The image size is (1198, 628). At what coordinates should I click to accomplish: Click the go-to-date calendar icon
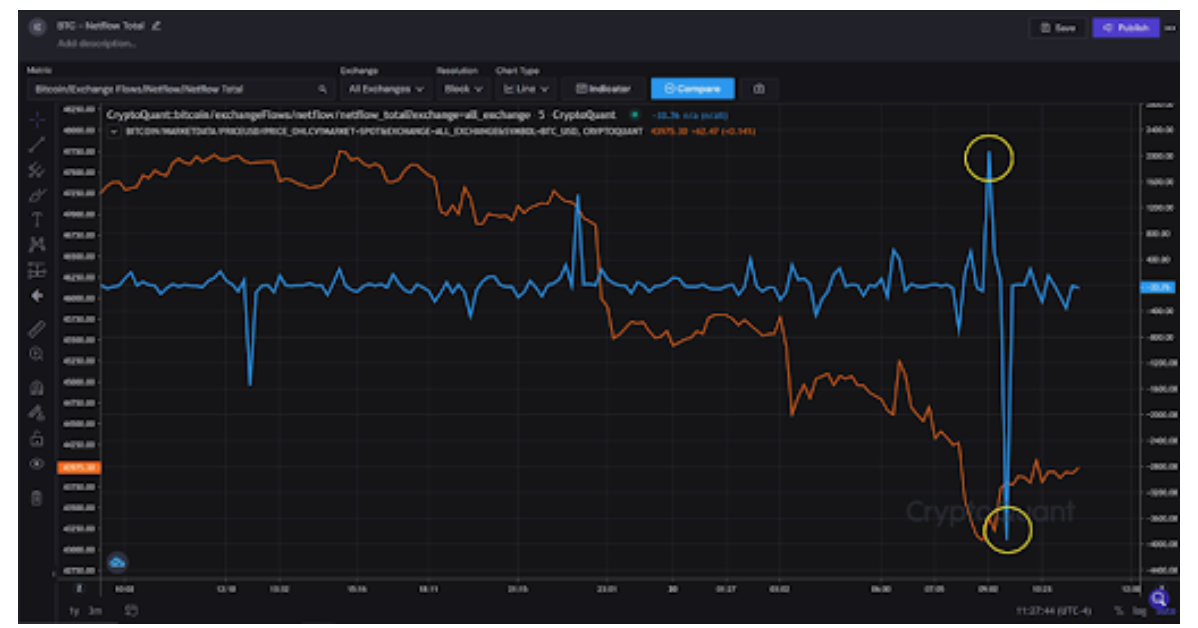131,610
